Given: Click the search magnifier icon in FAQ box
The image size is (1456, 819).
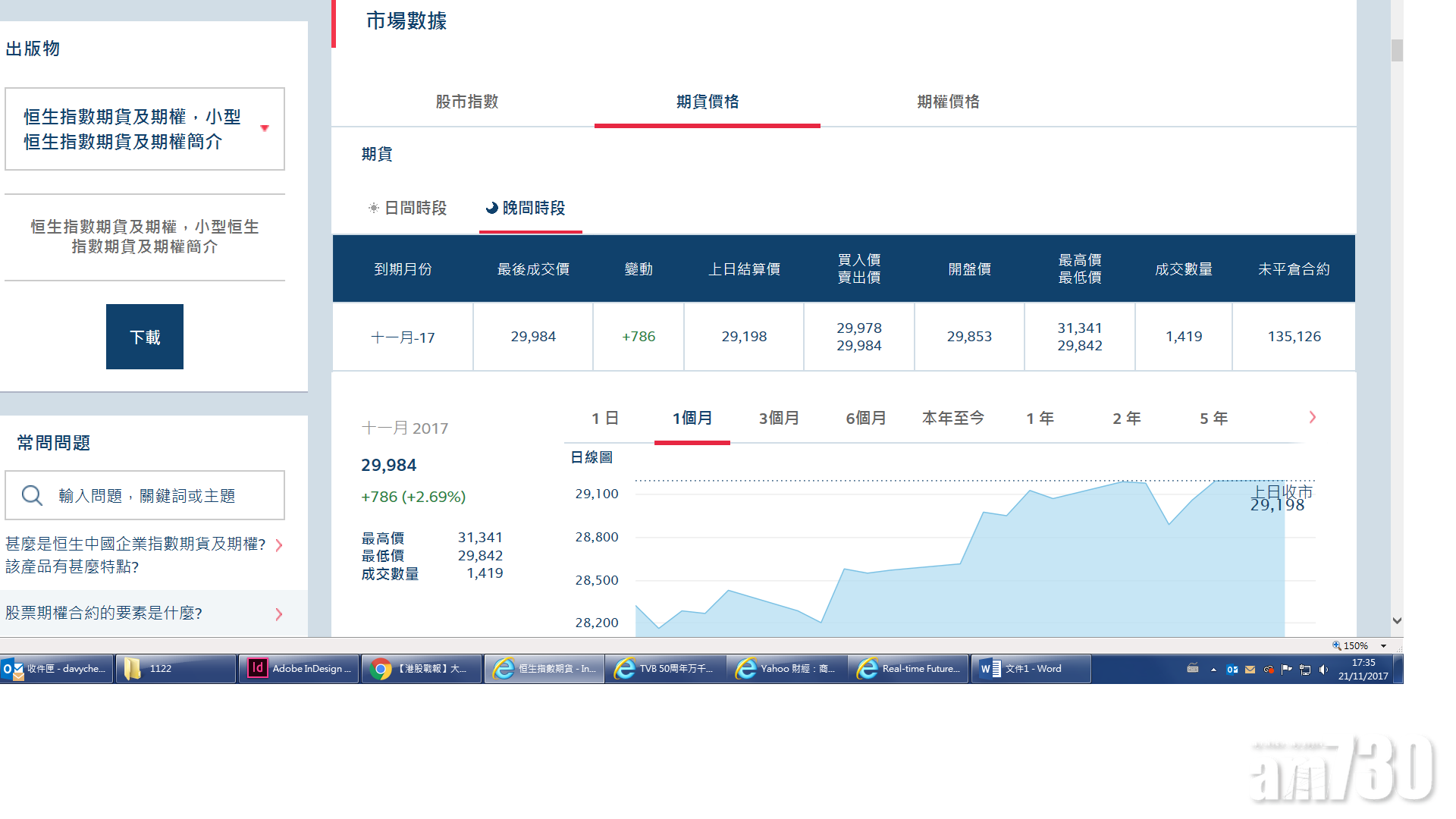Looking at the screenshot, I should point(32,495).
